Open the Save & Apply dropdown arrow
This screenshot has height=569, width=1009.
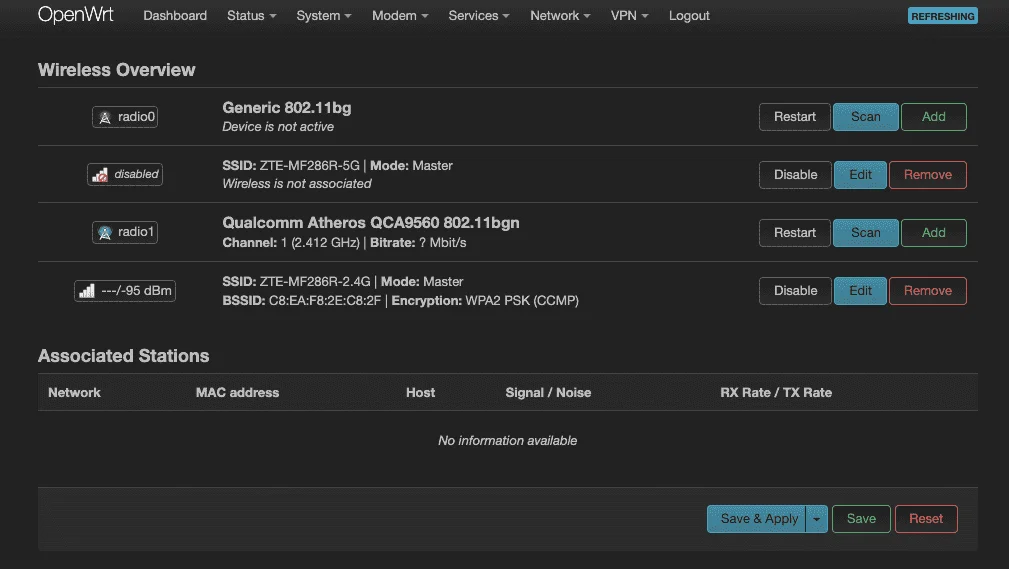pos(817,519)
